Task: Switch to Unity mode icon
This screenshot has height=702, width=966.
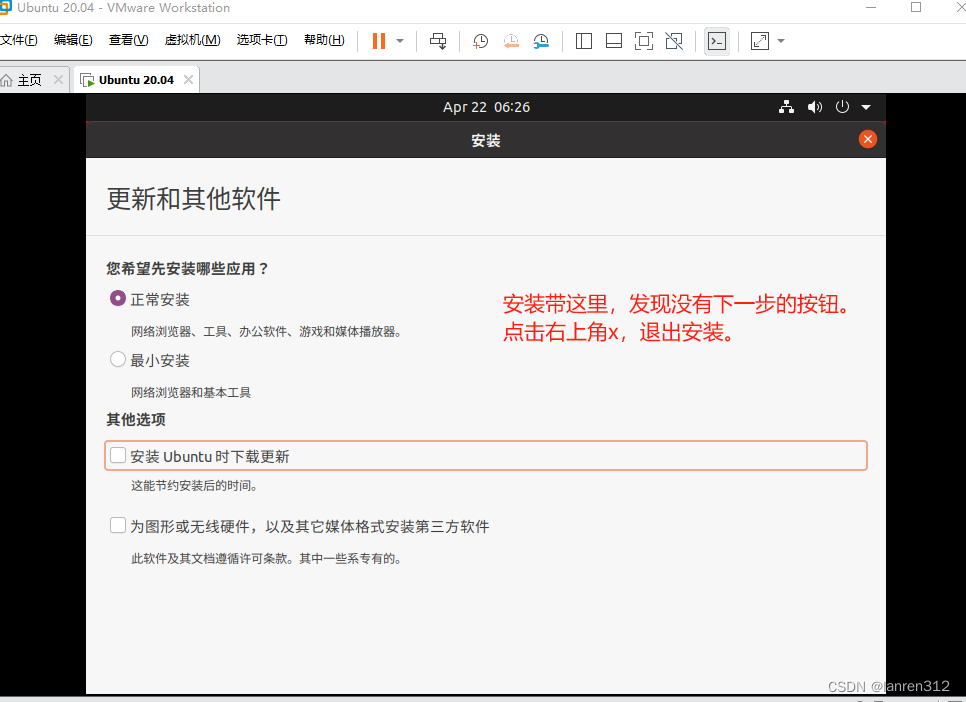Action: [x=674, y=41]
